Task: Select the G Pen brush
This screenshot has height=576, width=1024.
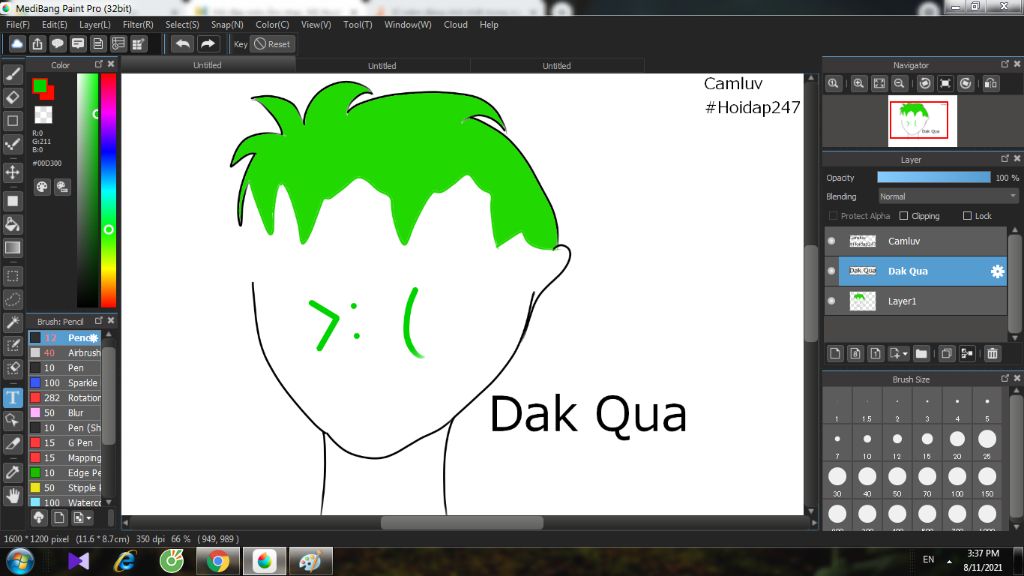Action: click(x=65, y=443)
